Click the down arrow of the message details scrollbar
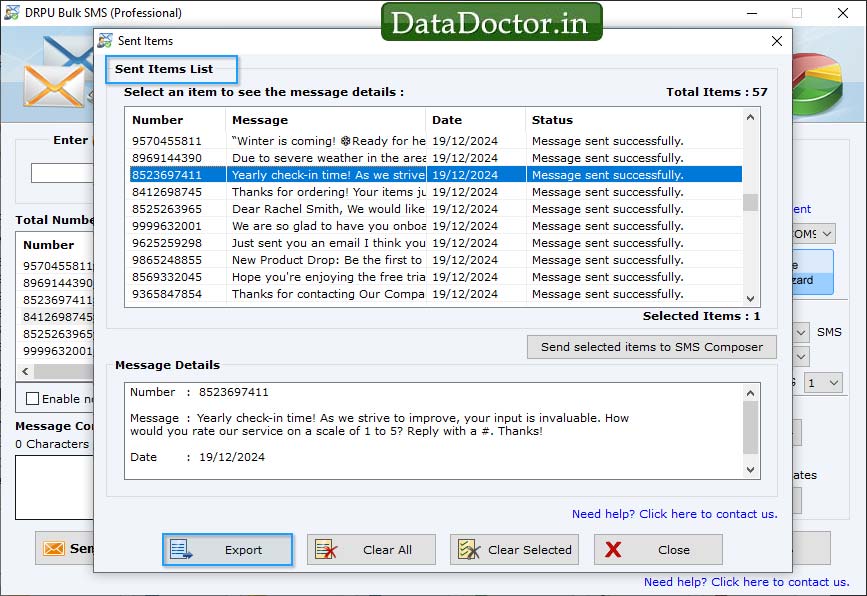 [x=750, y=470]
